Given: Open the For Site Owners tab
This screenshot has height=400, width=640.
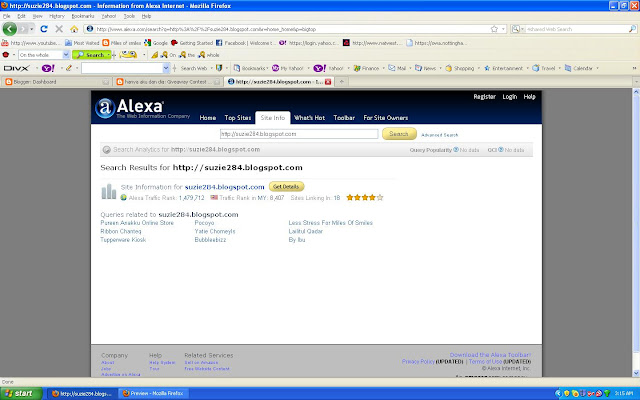Looking at the screenshot, I should click(x=385, y=118).
